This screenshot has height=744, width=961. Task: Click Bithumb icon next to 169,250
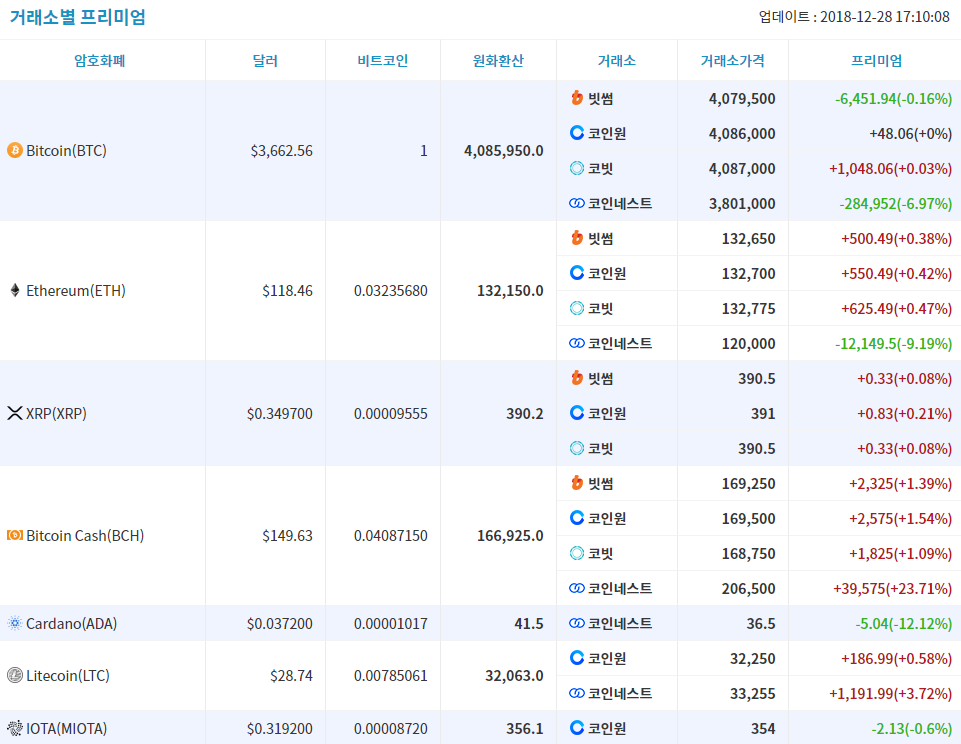tap(577, 483)
